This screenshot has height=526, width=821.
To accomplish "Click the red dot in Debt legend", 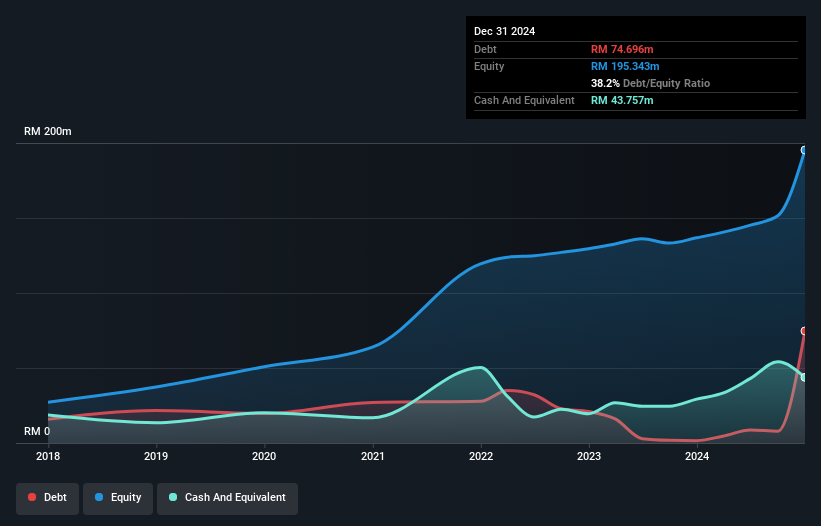I will coord(32,497).
